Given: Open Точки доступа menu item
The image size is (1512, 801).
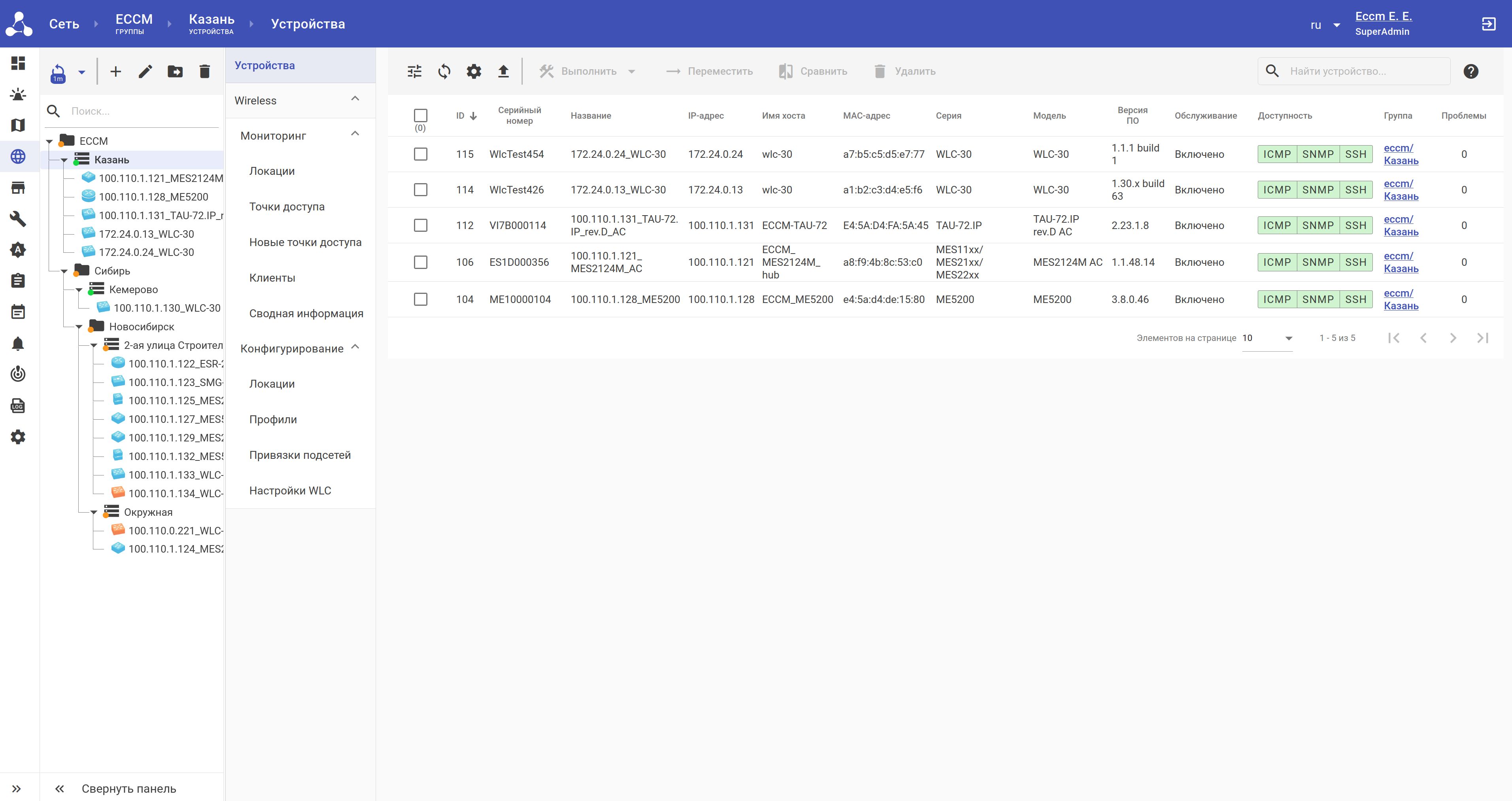Looking at the screenshot, I should [x=286, y=207].
